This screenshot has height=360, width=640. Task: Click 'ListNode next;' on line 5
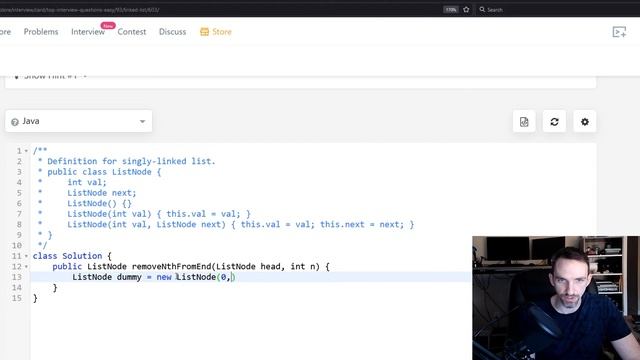coord(102,193)
